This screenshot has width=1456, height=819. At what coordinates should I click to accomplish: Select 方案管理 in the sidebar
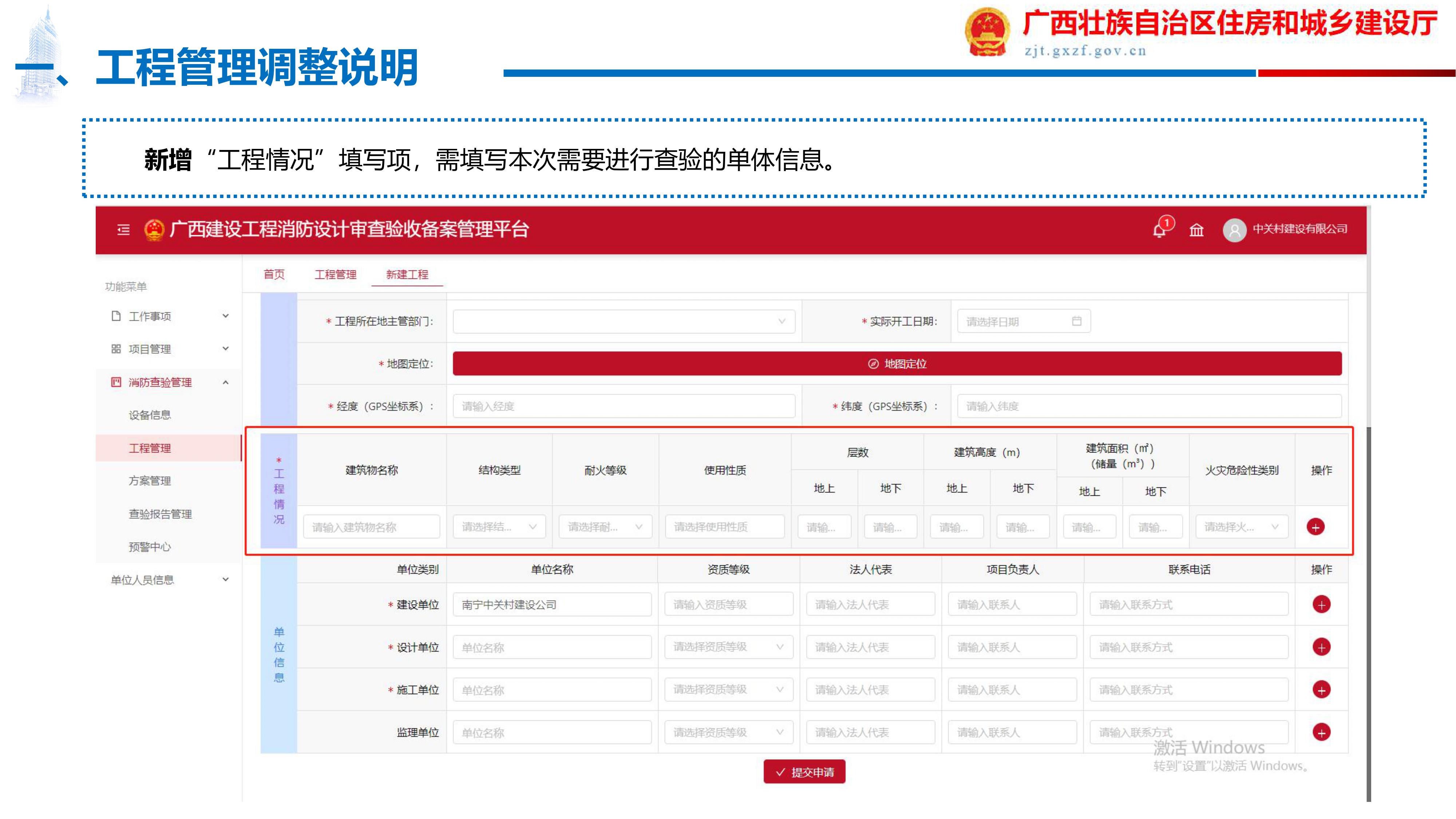pyautogui.click(x=150, y=480)
